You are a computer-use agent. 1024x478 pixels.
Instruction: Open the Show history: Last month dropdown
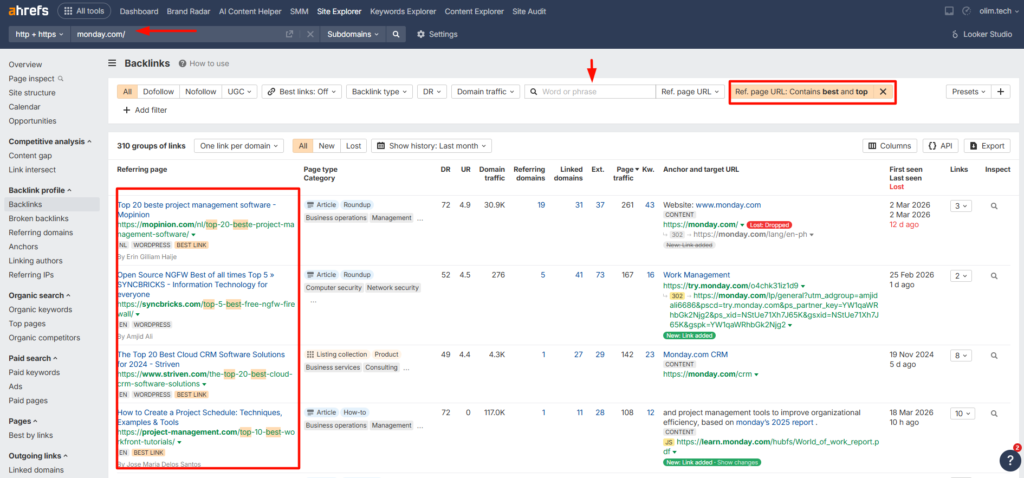click(431, 146)
